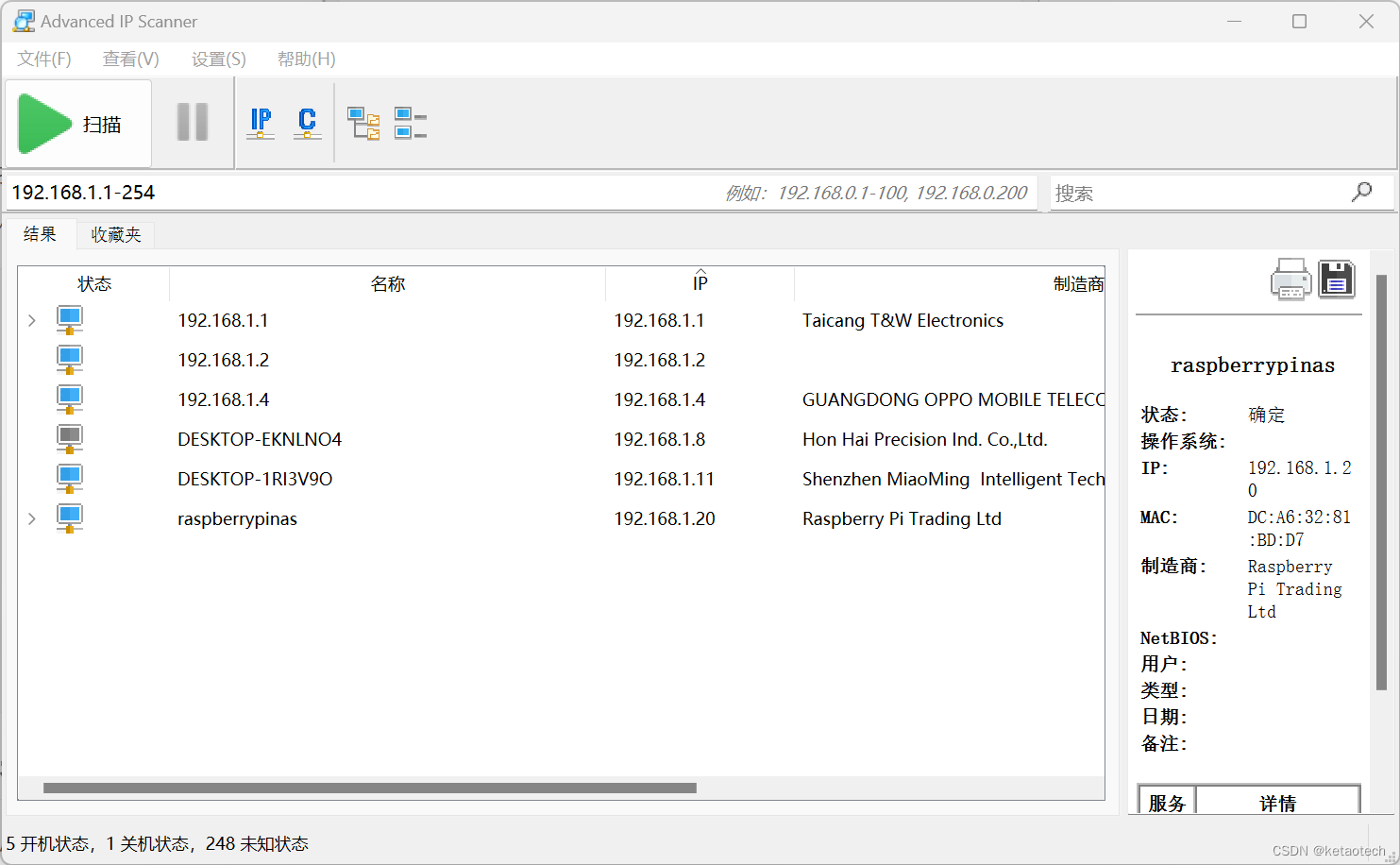
Task: Save details with floppy disk icon
Action: point(1337,280)
